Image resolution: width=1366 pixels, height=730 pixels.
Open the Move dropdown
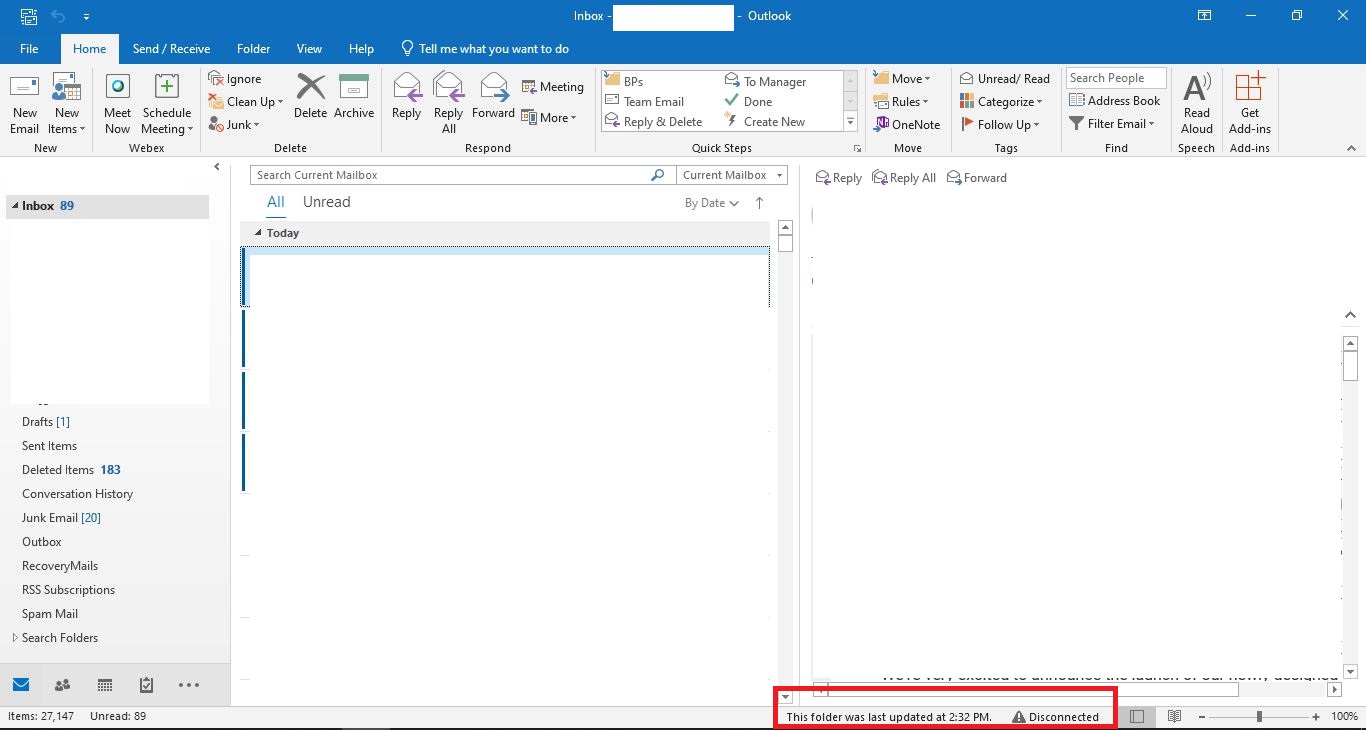click(x=901, y=79)
